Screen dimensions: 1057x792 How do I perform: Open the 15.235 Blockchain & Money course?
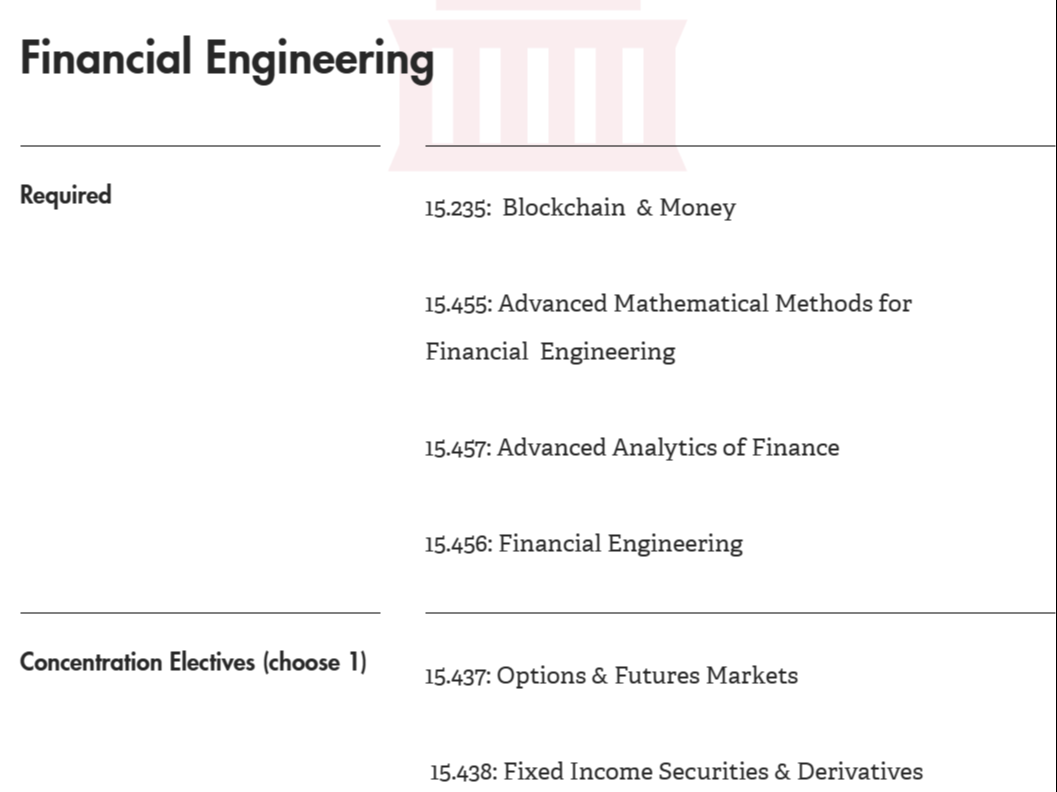580,208
